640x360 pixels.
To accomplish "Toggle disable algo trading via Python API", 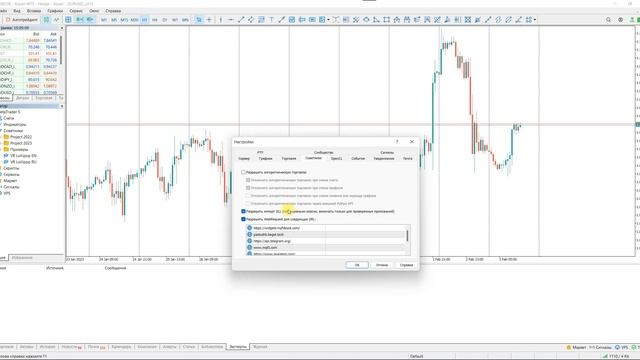I will click(248, 203).
